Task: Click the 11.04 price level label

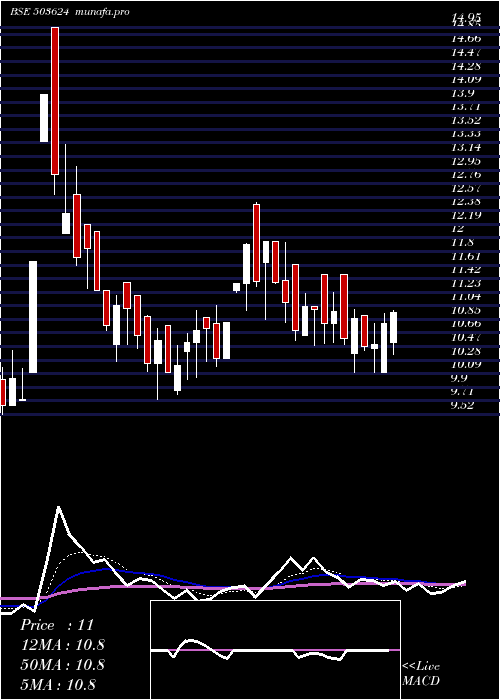Action: (x=466, y=296)
